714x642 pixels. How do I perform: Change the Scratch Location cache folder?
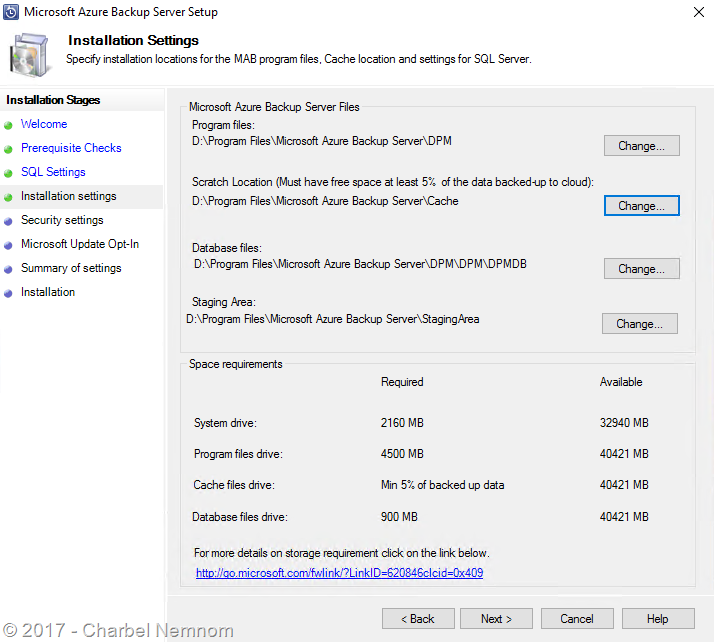coord(642,205)
